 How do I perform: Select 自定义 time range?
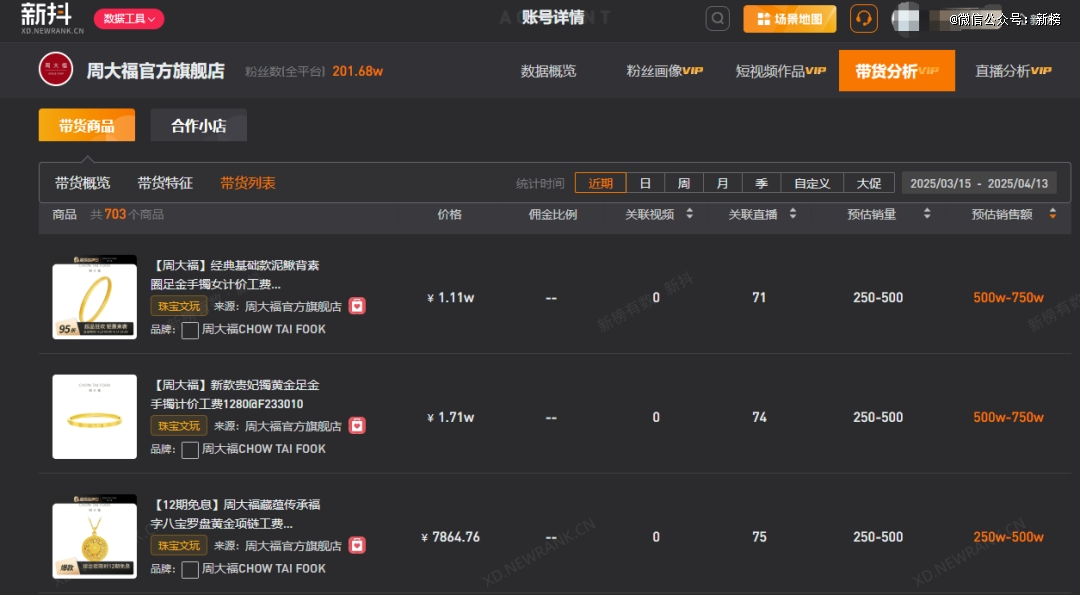tap(812, 183)
